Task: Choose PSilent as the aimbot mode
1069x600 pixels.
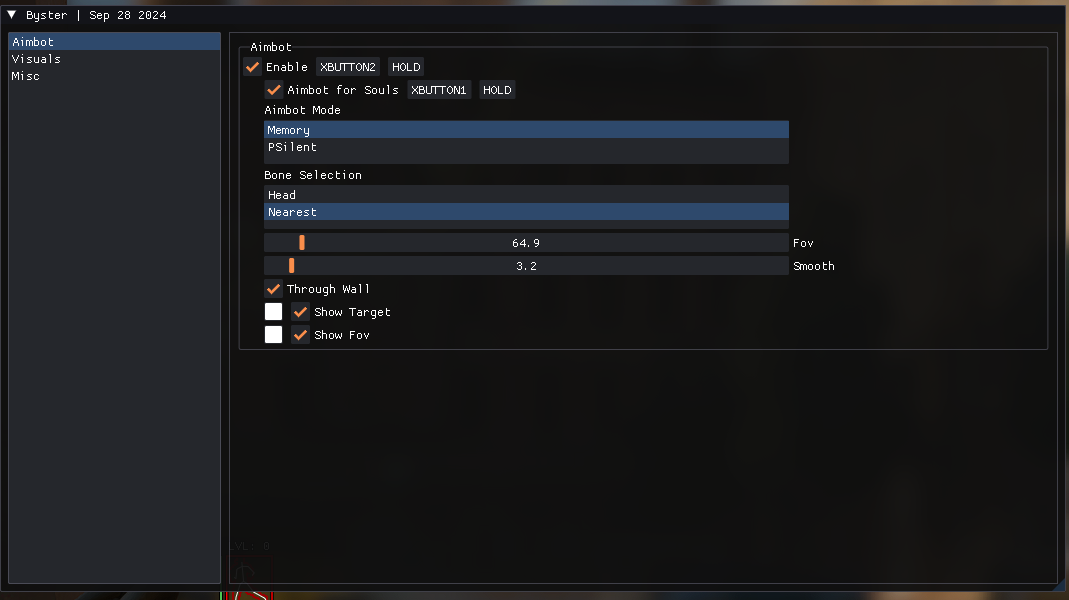Action: (526, 147)
